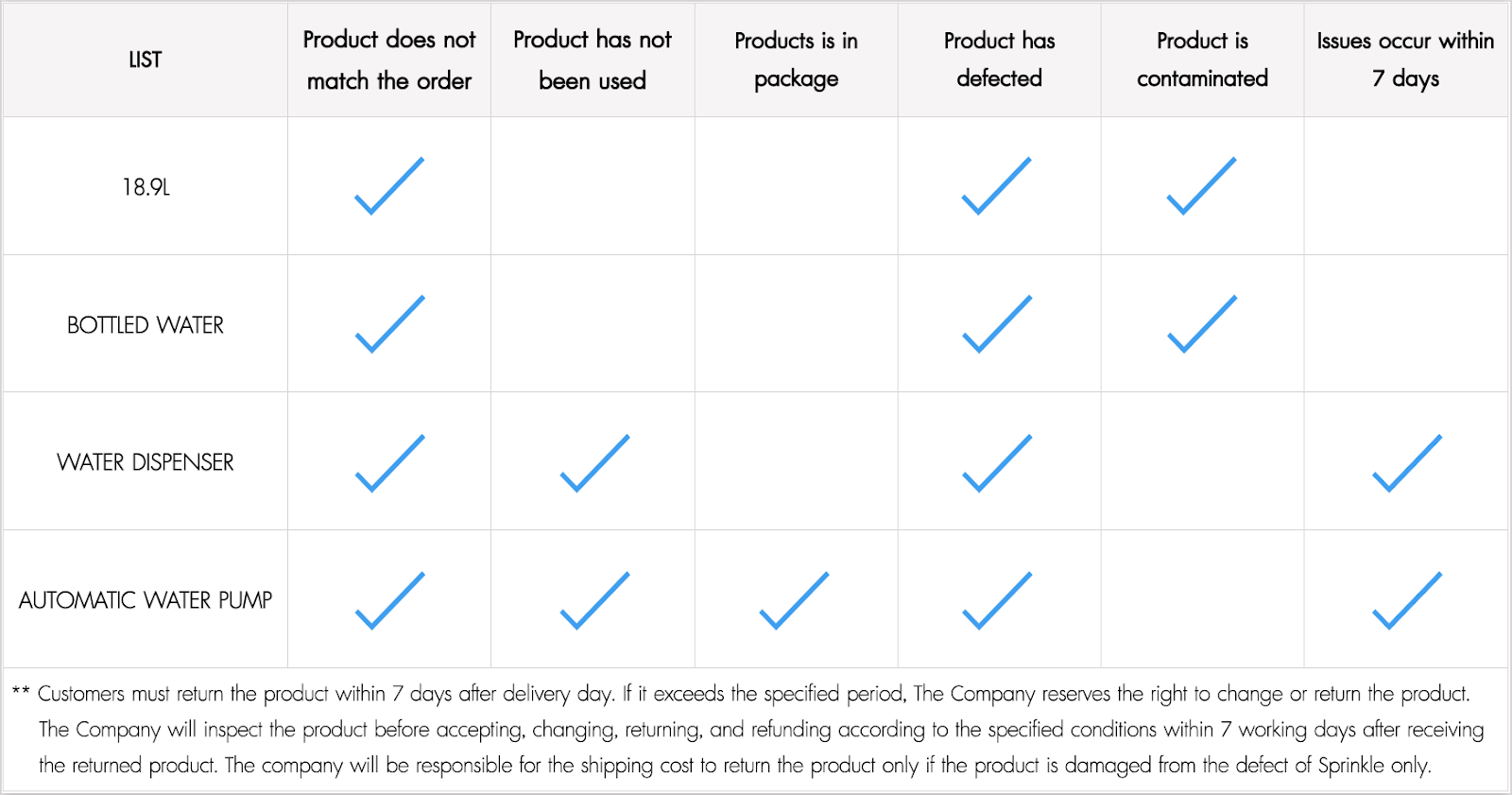The image size is (1512, 795).
Task: Click Water Dispenser checkmark under Product has defected
Action: coord(996,463)
